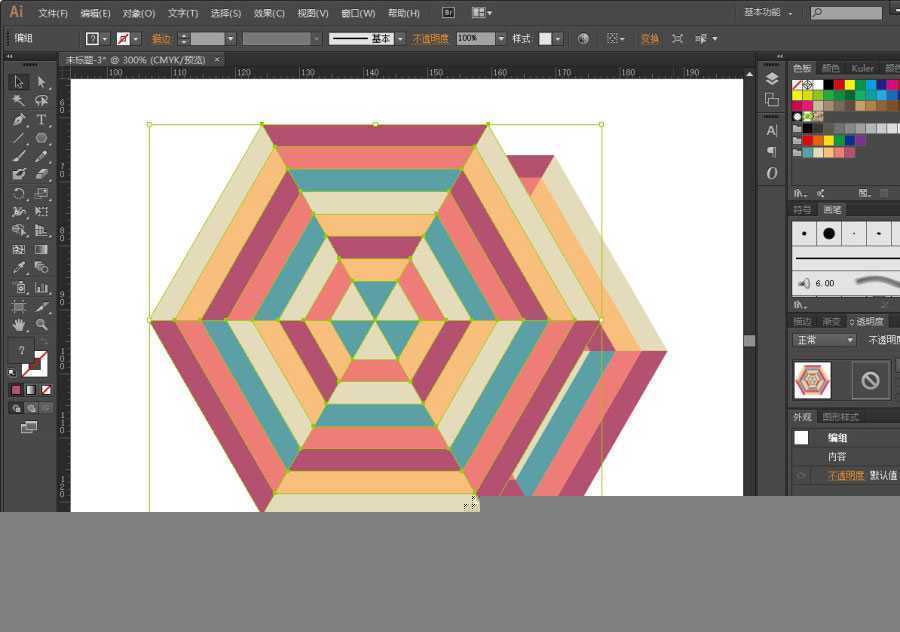The image size is (900, 632).
Task: Set the fill to None in toolbox
Action: [46, 390]
